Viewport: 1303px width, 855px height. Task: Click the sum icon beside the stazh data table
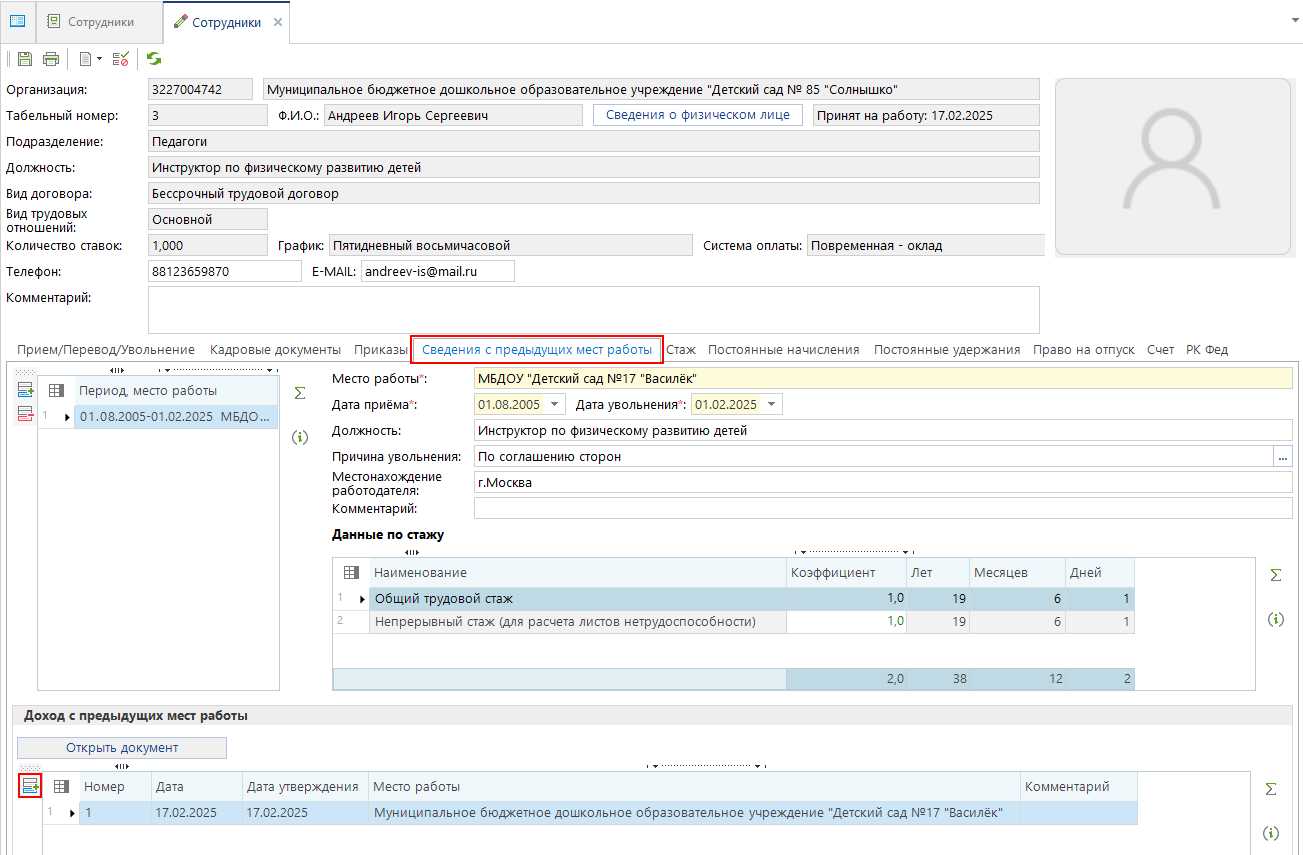pos(1275,575)
